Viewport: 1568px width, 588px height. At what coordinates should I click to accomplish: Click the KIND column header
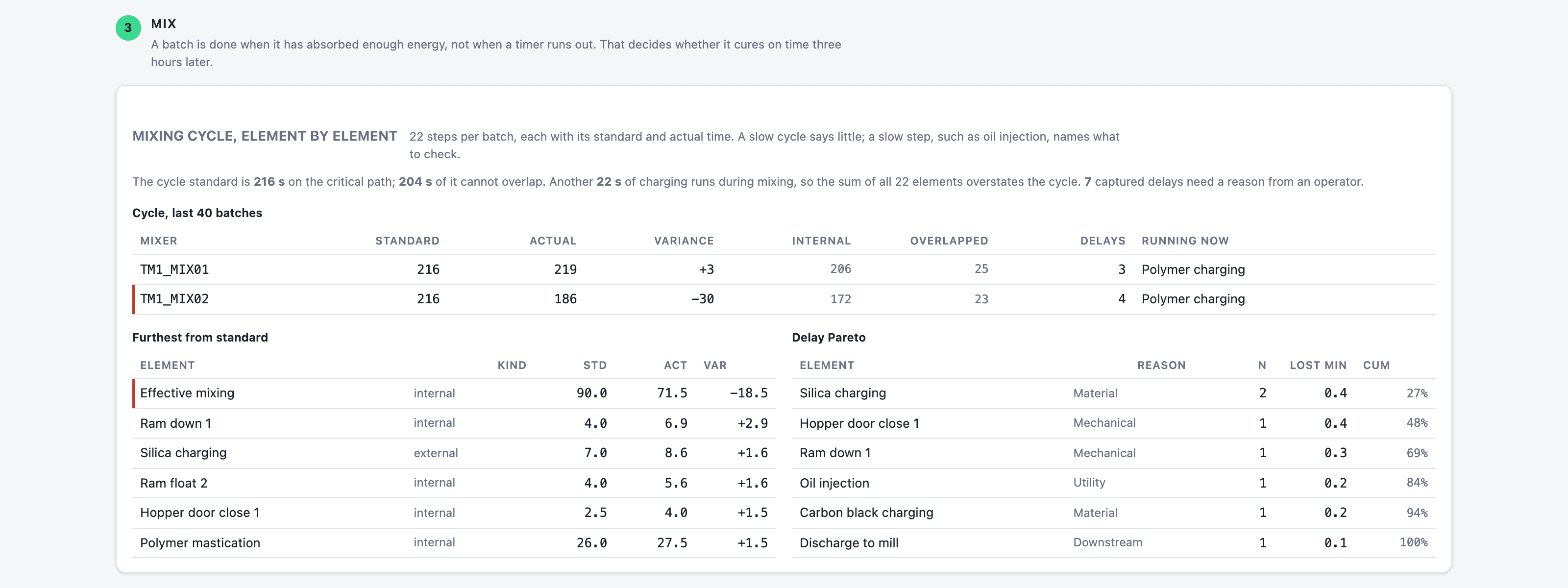pos(511,365)
